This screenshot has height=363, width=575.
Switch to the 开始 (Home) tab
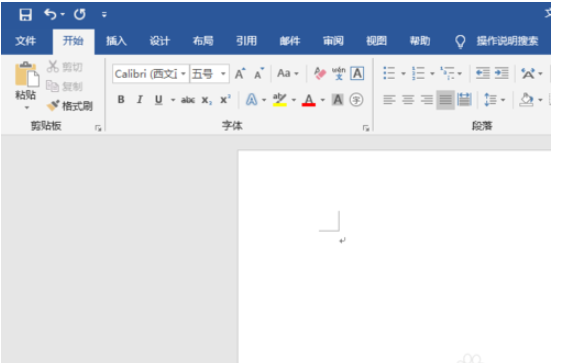[x=73, y=41]
